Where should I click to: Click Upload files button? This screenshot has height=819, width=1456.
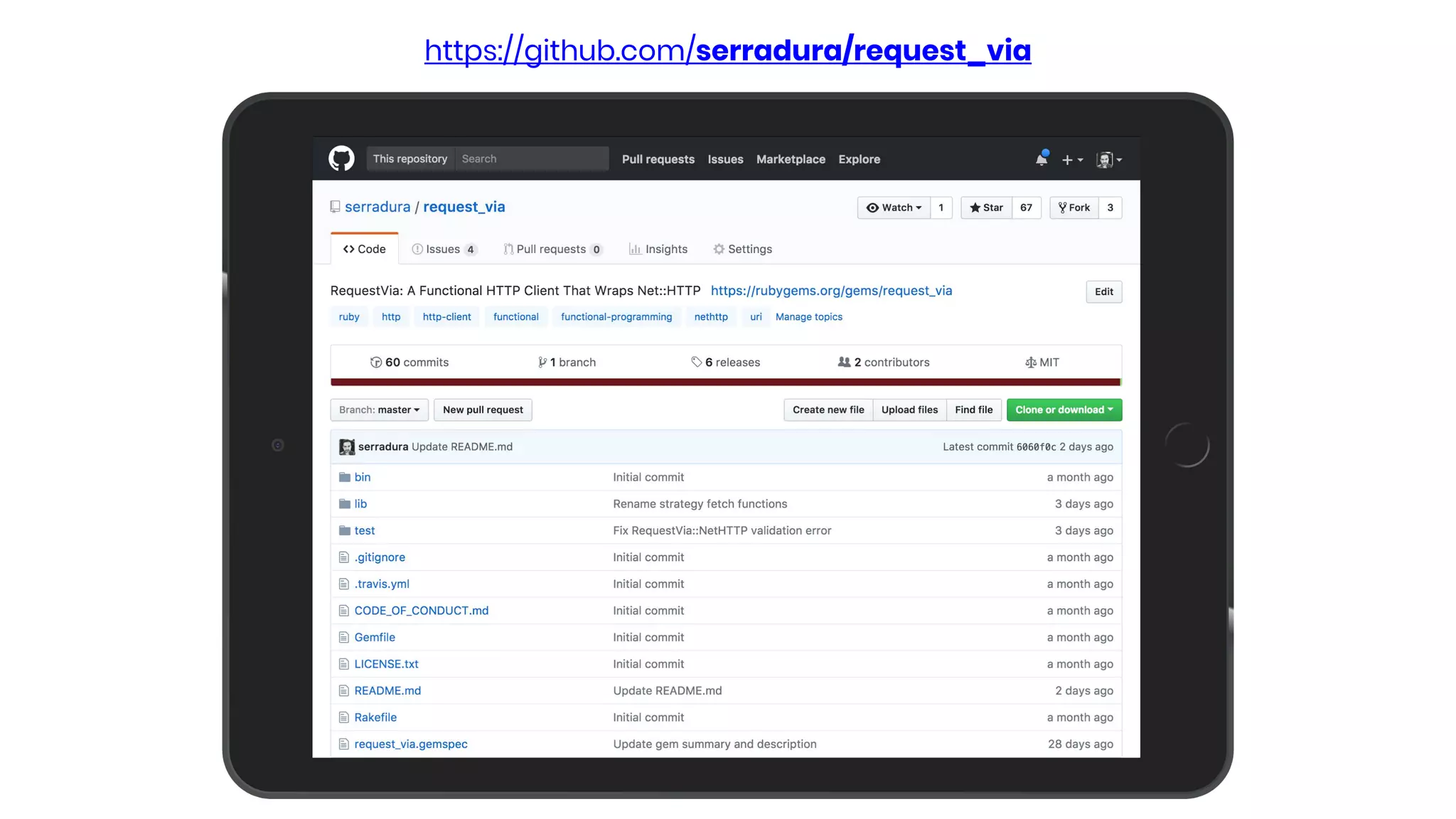909,409
